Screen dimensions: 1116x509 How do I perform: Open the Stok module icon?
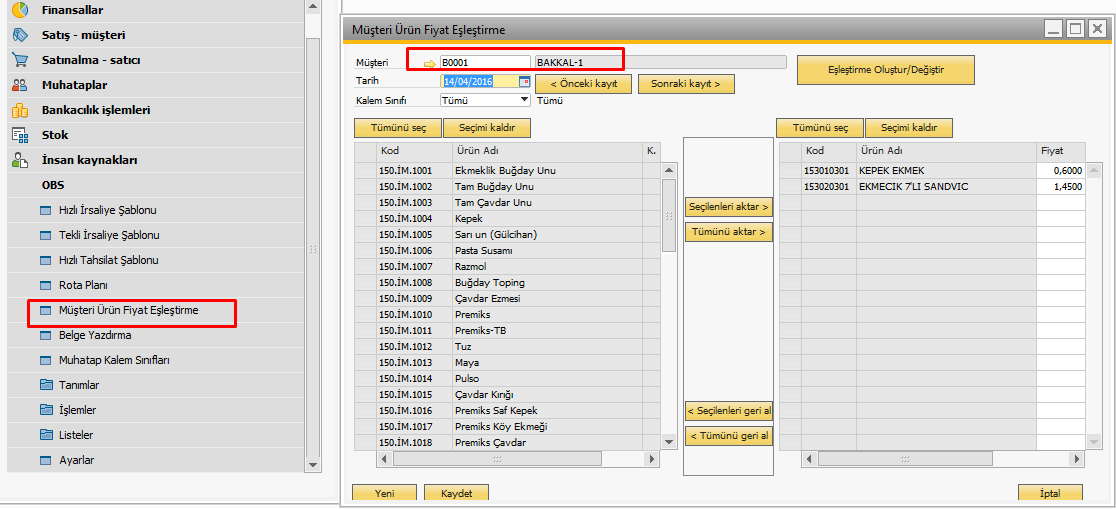point(20,135)
